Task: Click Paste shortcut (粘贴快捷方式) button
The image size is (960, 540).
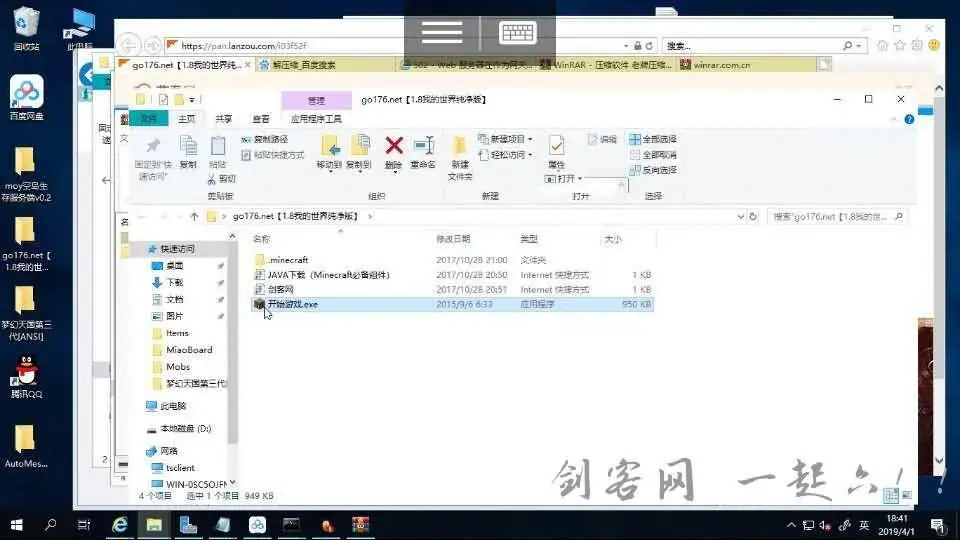Action: pyautogui.click(x=272, y=155)
